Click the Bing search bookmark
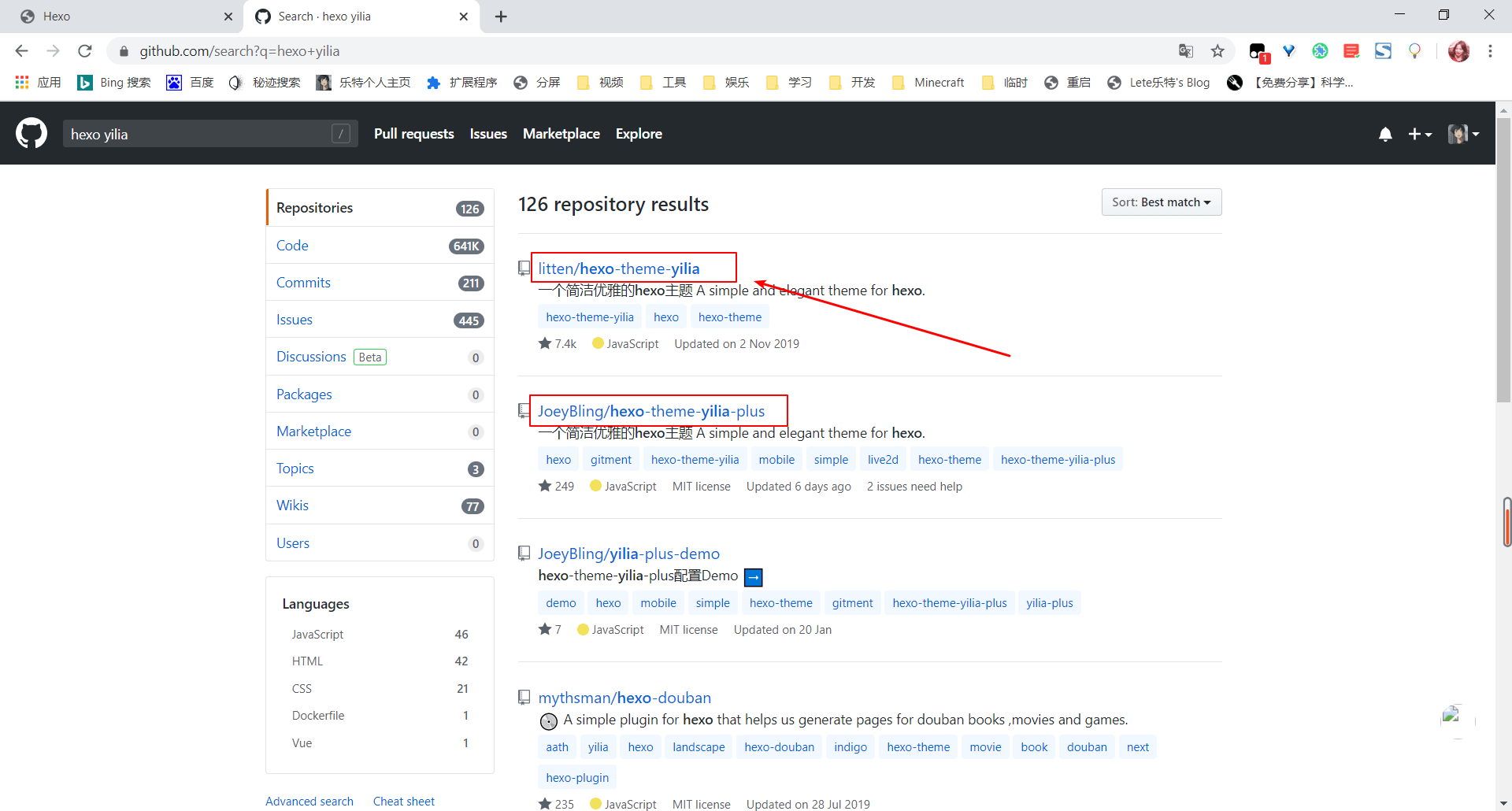 (114, 83)
